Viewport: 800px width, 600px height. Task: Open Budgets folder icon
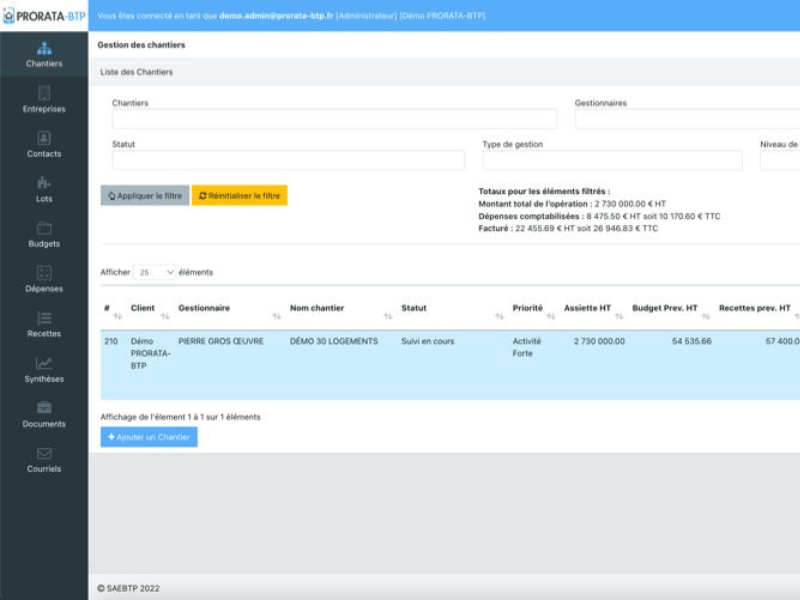[44, 228]
